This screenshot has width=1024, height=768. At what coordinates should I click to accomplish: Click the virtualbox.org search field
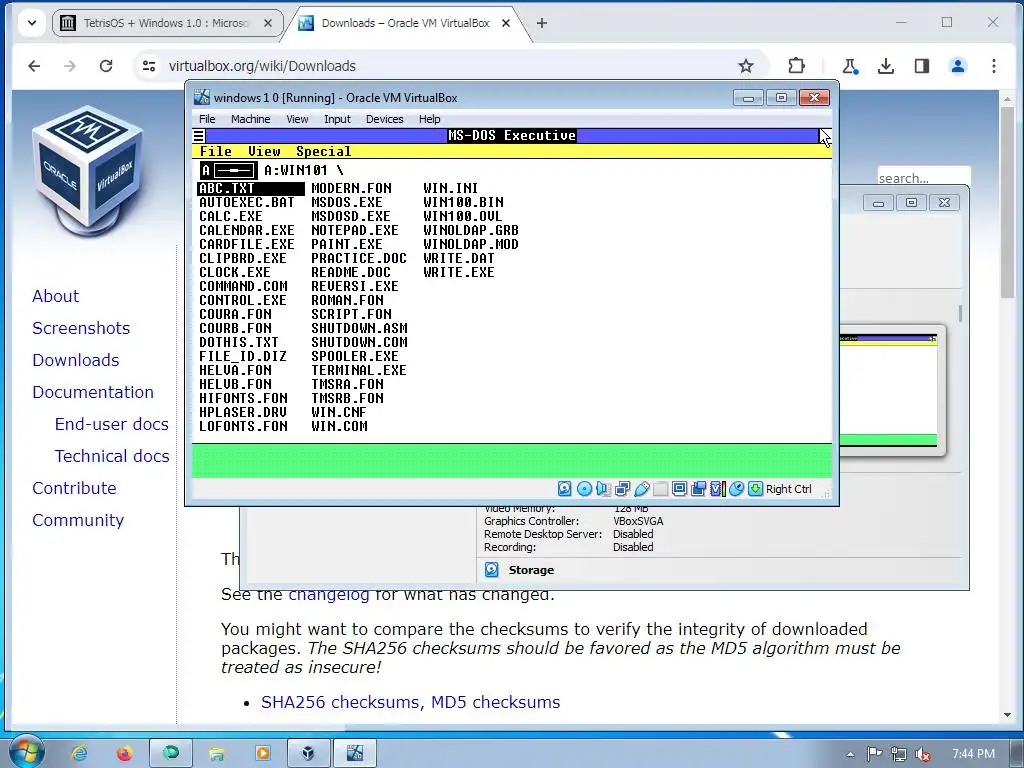923,178
